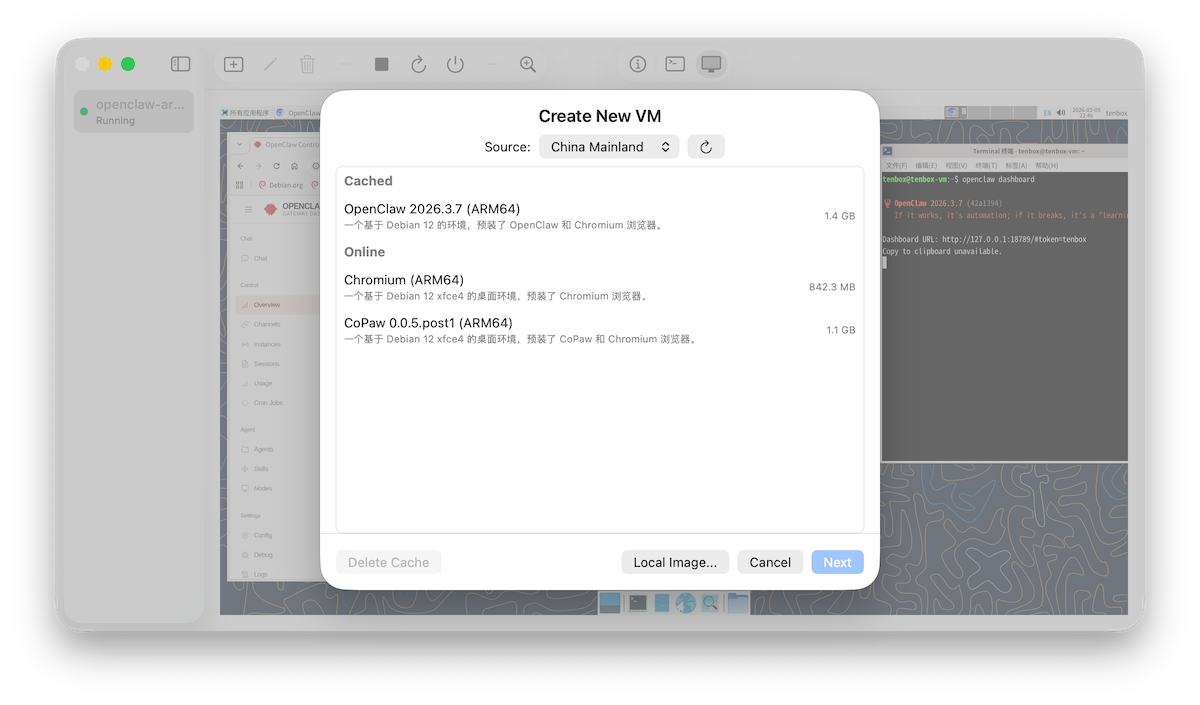Open the Source China Mainland dropdown
Screen dimensions: 1200x705
tap(609, 147)
